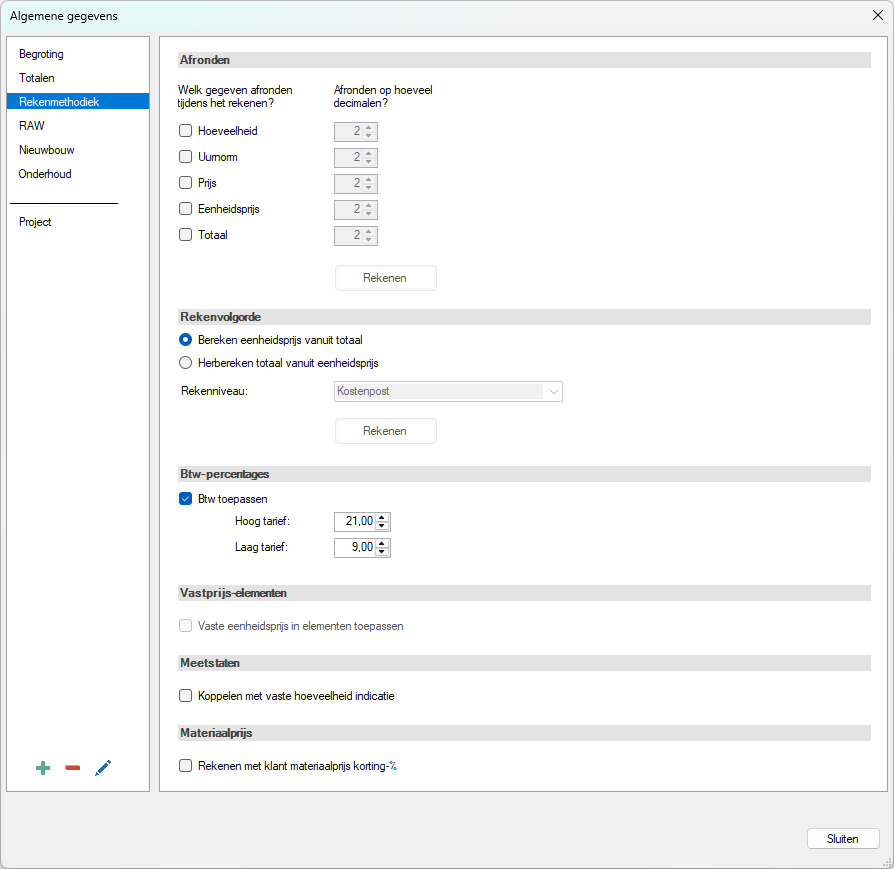Screen dimensions: 894x869
Task: Enable rounding for Hoeveelheid
Action: coord(185,130)
